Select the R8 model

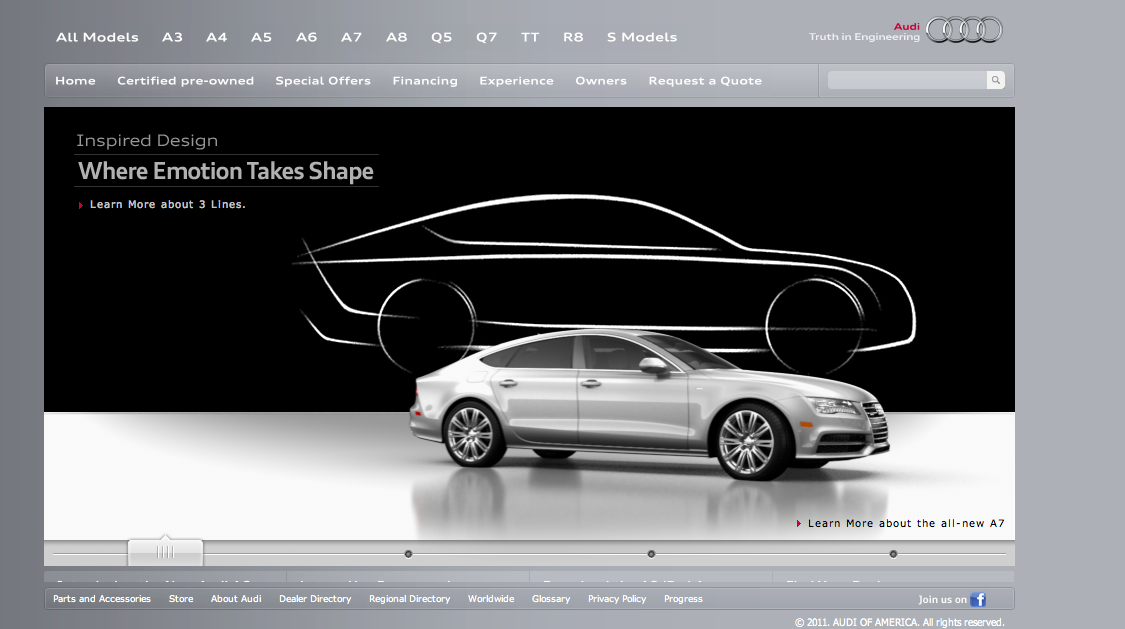click(573, 37)
